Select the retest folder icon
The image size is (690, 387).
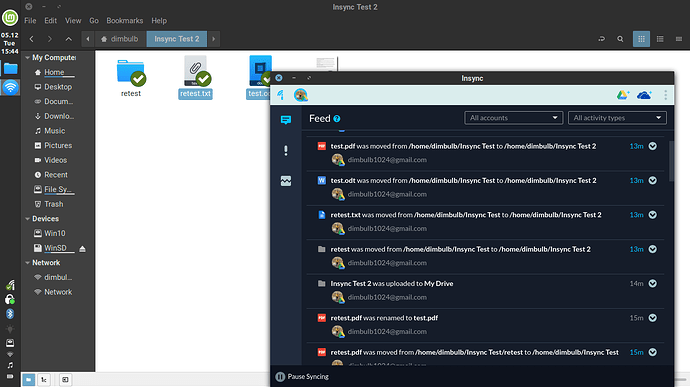coord(131,73)
